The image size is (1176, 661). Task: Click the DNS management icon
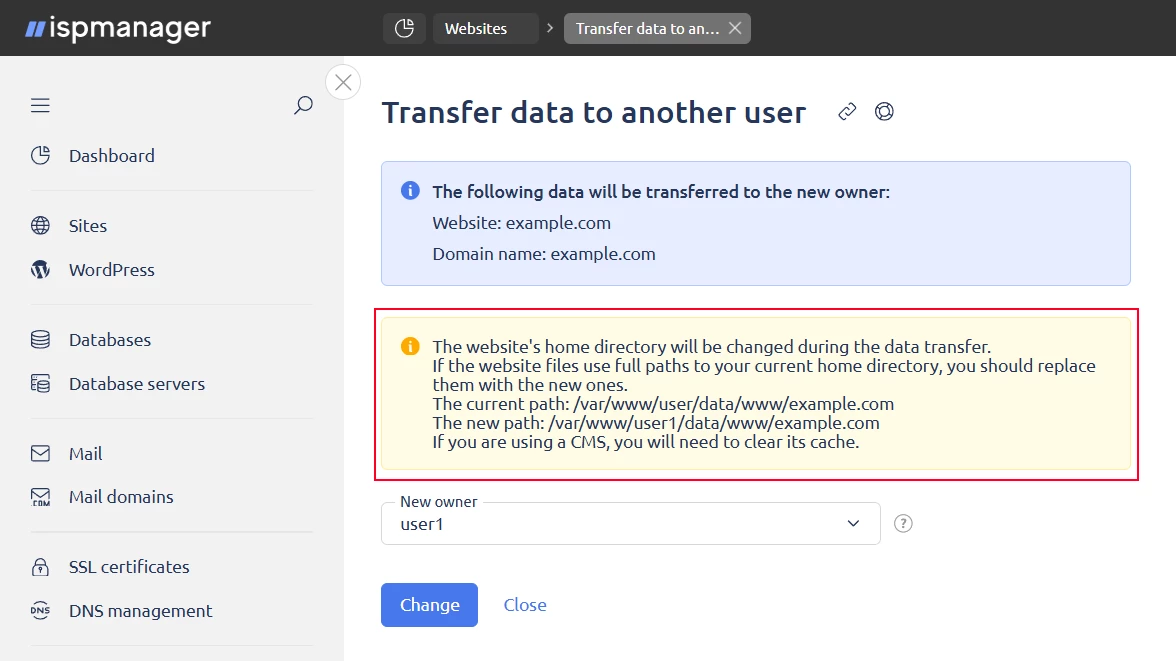40,611
